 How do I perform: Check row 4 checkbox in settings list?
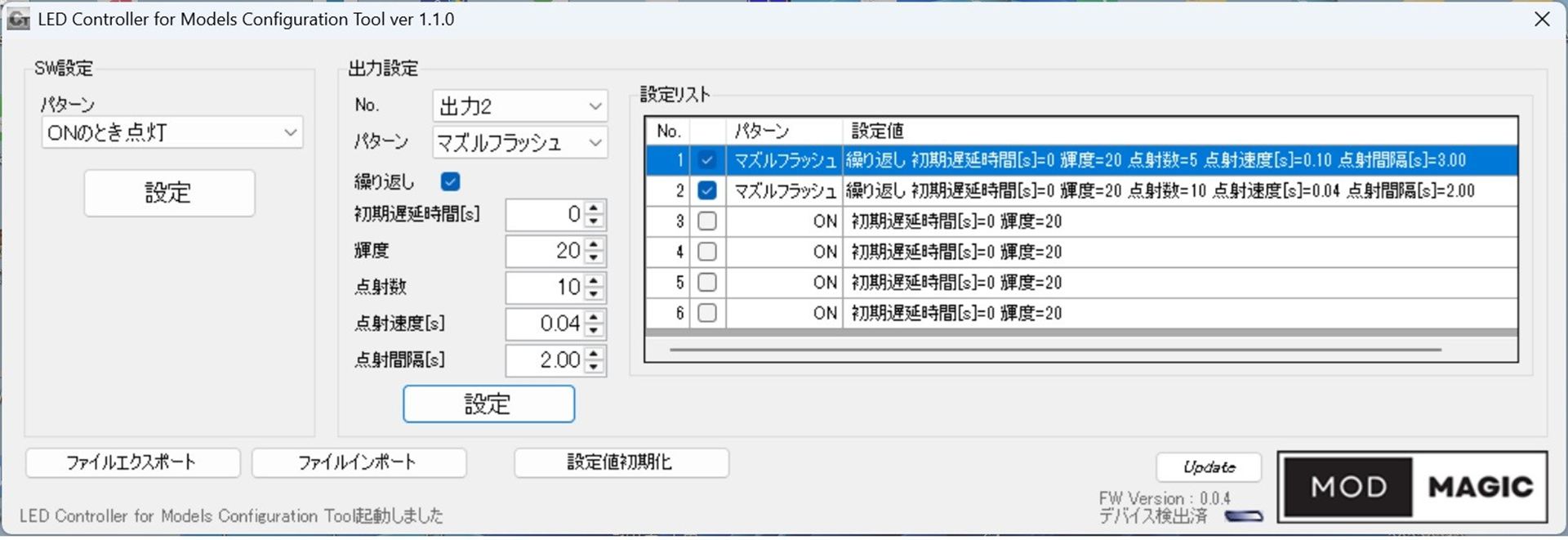click(x=707, y=252)
